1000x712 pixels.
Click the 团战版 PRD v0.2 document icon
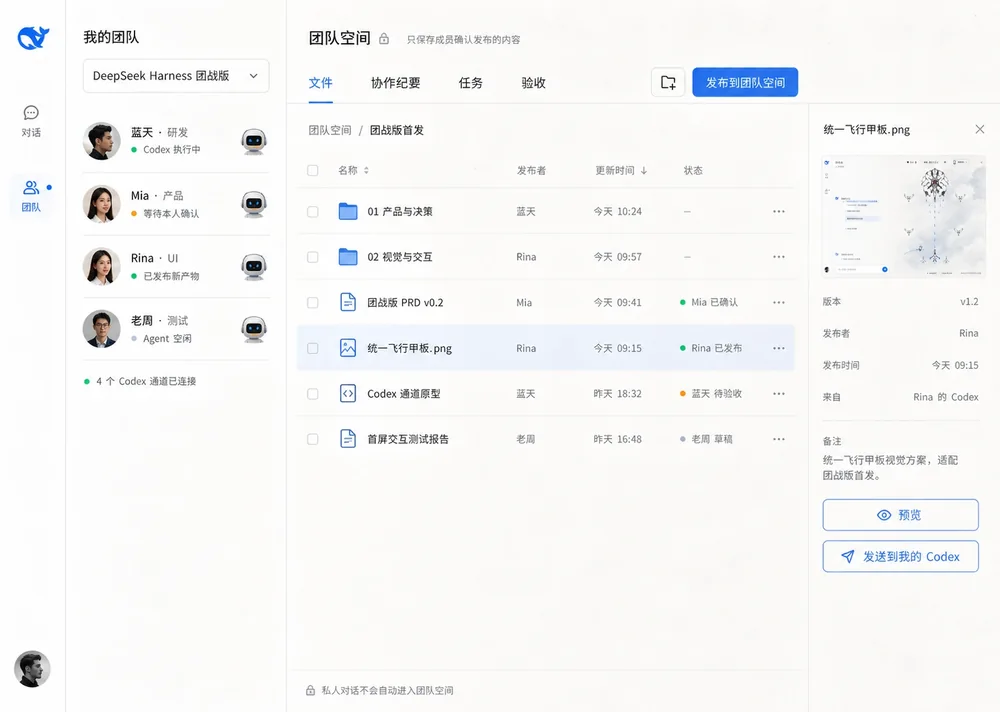pyautogui.click(x=348, y=302)
